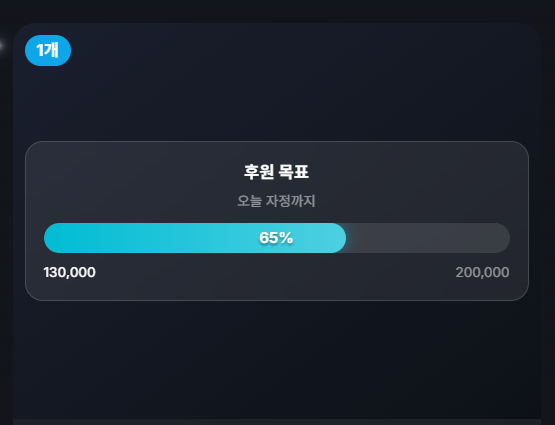This screenshot has height=425, width=555.
Task: Select the 후원 목표 heading
Action: coord(276,172)
